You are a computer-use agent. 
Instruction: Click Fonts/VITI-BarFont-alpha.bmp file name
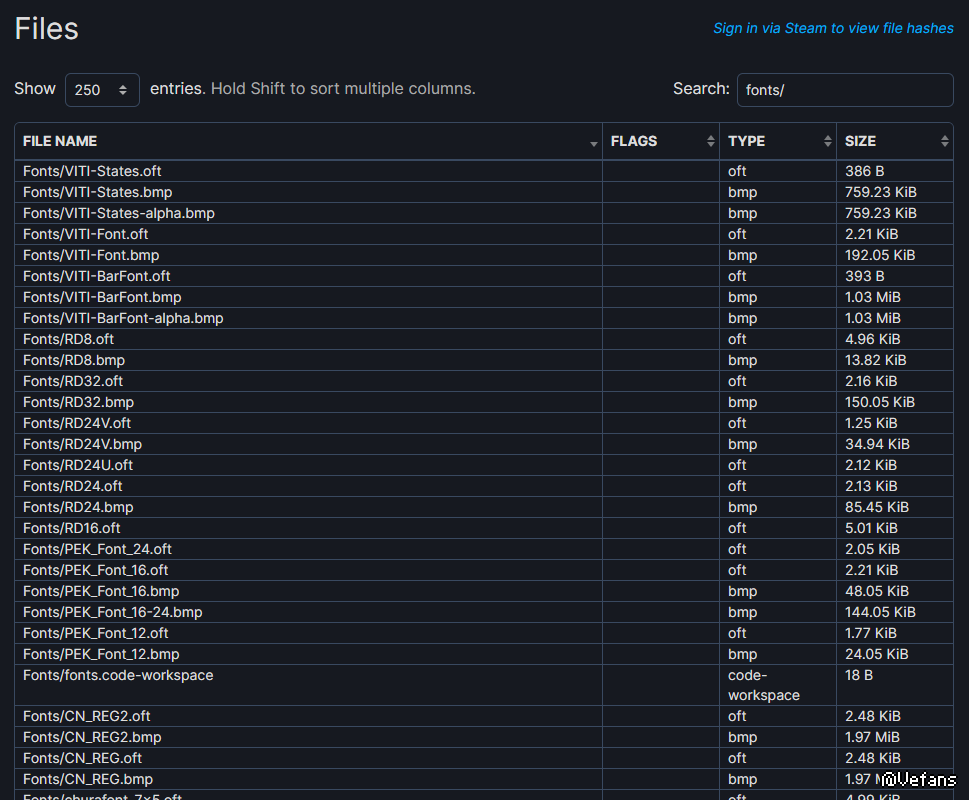point(123,318)
